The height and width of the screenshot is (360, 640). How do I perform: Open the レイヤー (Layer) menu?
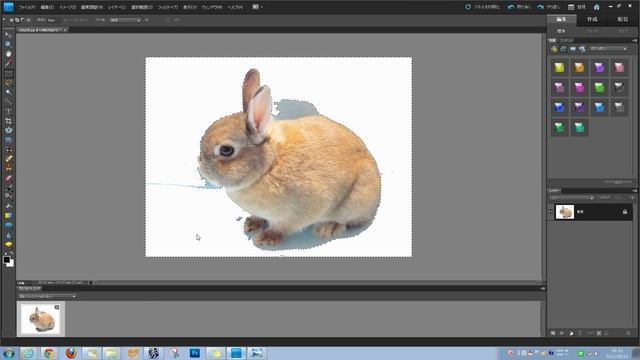pyautogui.click(x=117, y=7)
